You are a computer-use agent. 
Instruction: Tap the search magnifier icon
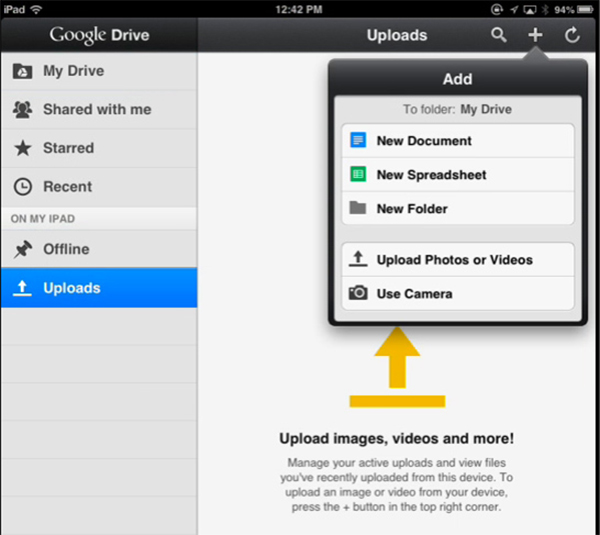point(499,35)
